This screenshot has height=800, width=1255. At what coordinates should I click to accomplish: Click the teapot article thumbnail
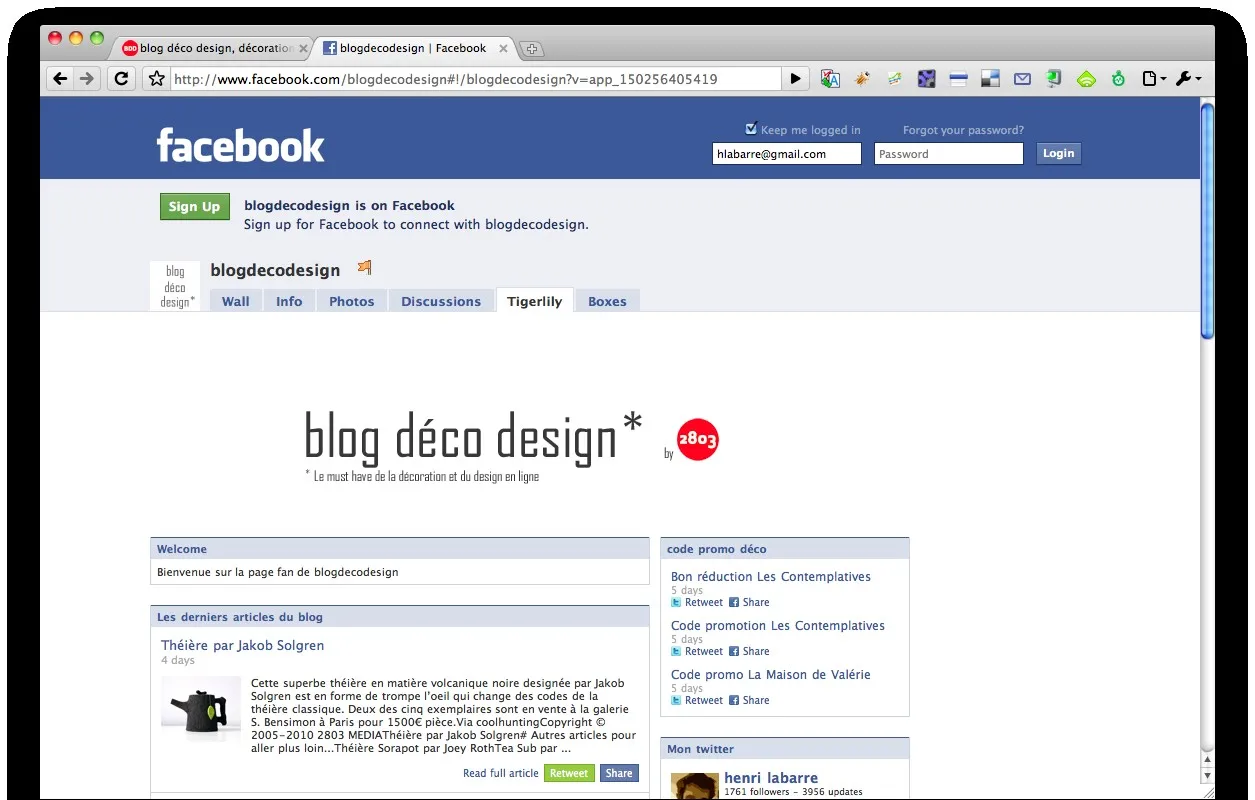point(201,709)
